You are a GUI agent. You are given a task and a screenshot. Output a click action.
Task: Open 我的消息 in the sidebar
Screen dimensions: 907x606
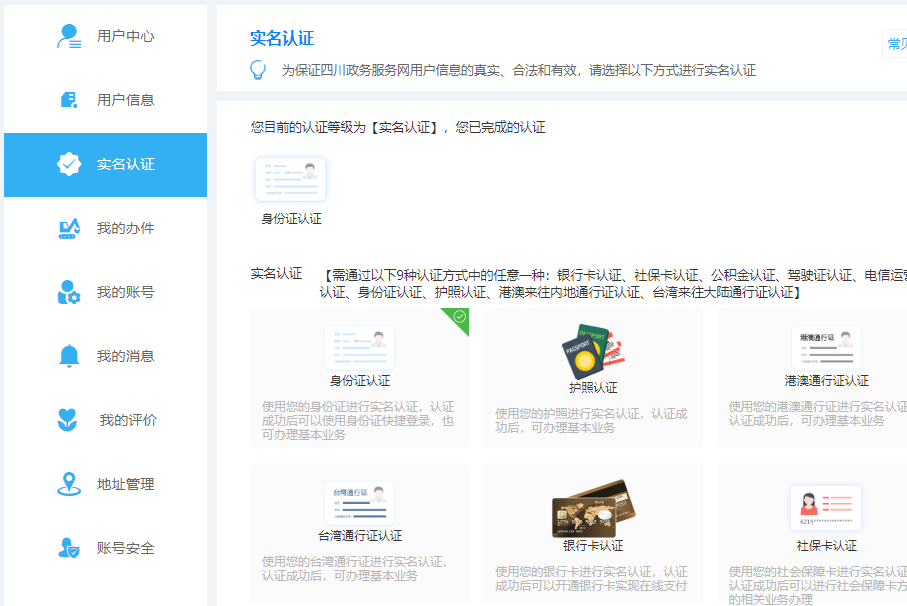click(x=125, y=356)
